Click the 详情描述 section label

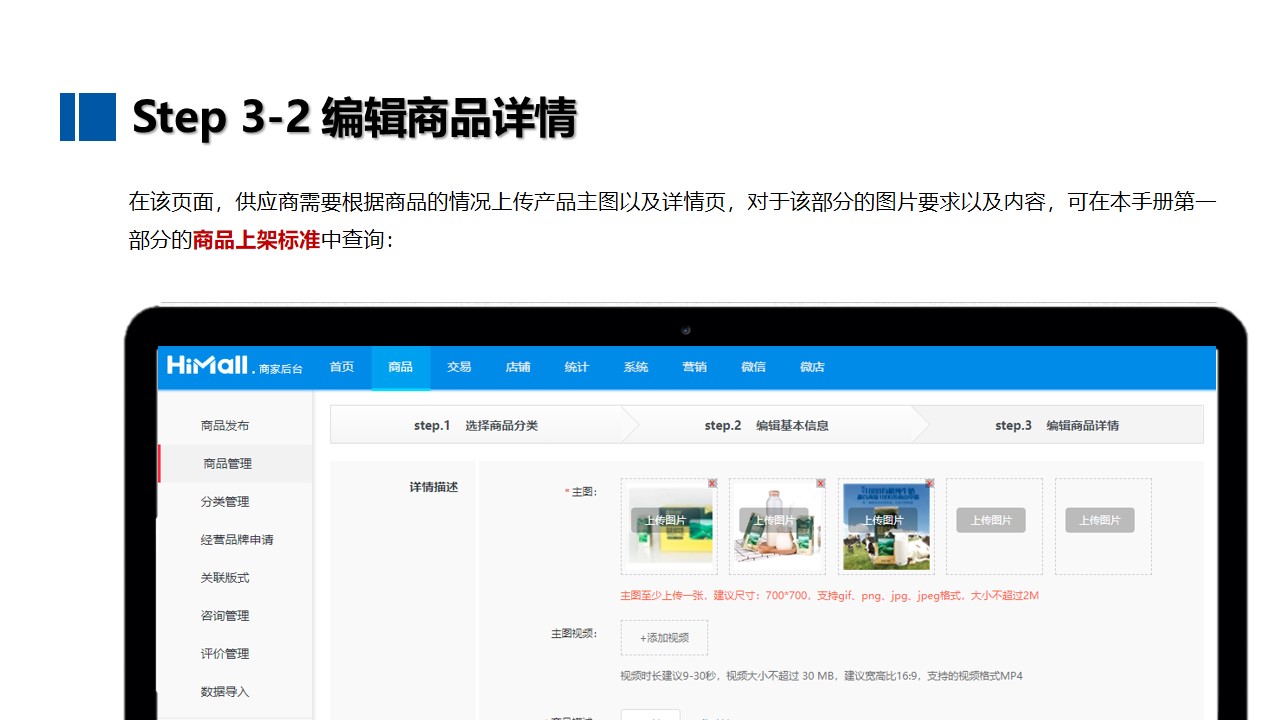click(x=433, y=487)
